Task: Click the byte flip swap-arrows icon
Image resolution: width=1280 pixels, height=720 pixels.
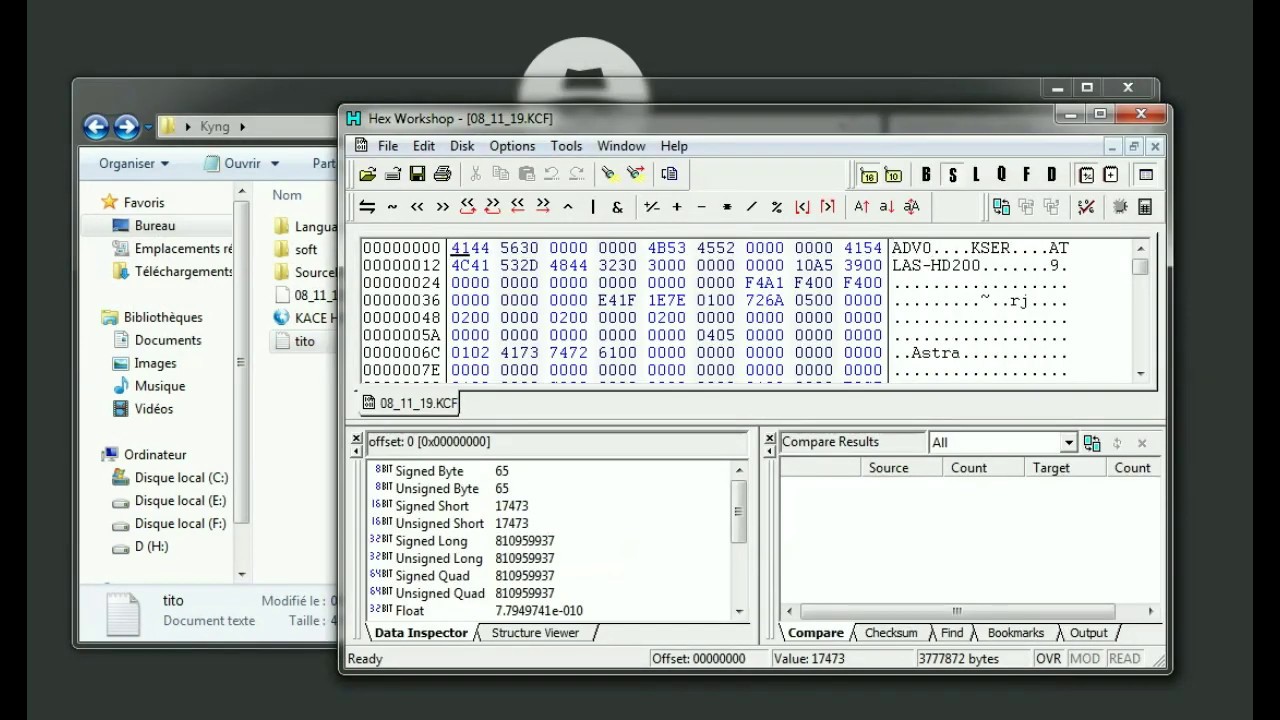Action: tap(367, 207)
